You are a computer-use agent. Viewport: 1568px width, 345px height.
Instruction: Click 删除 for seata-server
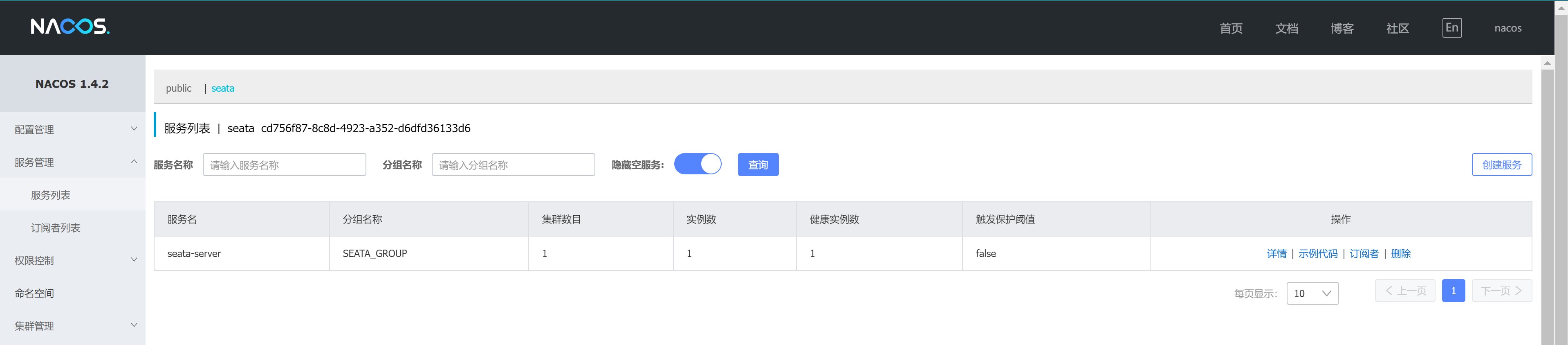click(1401, 254)
